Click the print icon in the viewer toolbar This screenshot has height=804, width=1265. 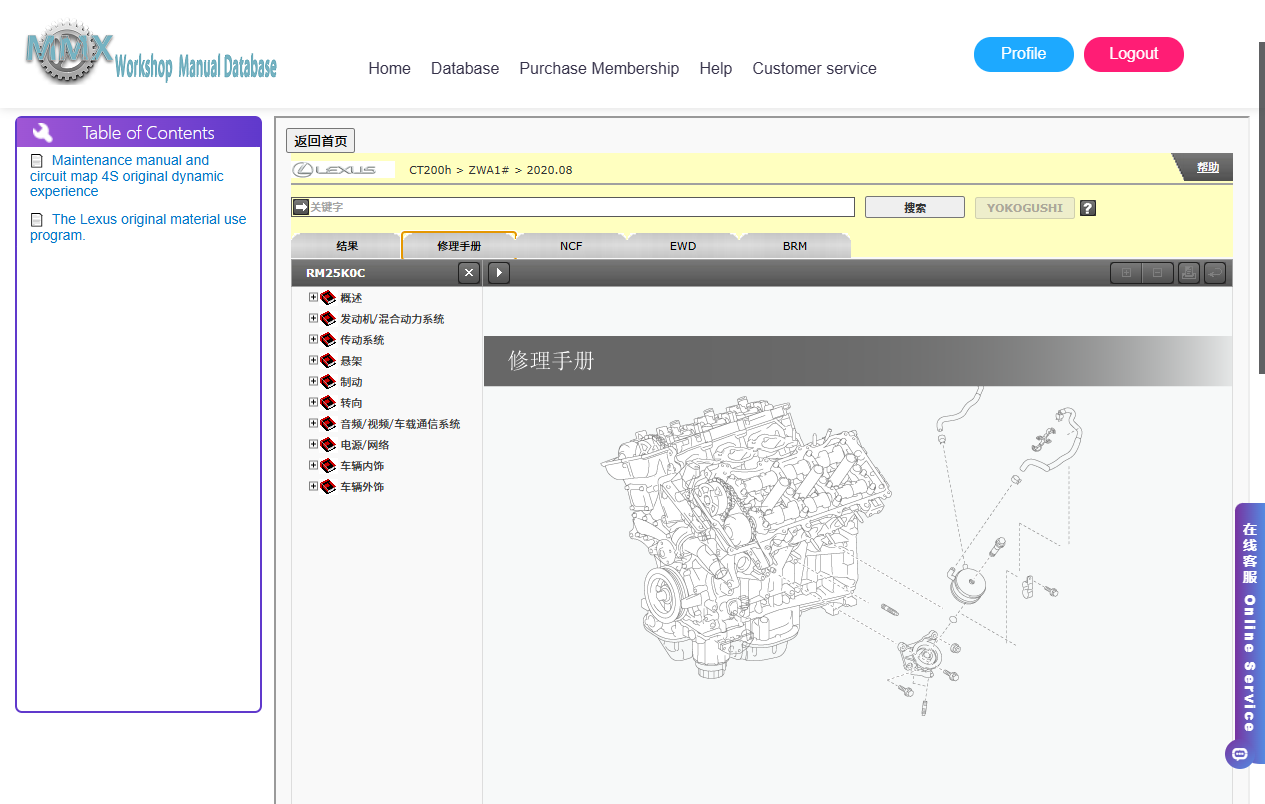click(1188, 273)
